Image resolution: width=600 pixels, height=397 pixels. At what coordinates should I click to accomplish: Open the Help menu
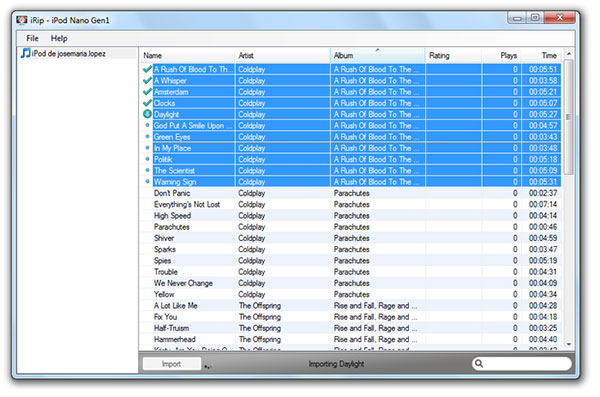point(59,38)
